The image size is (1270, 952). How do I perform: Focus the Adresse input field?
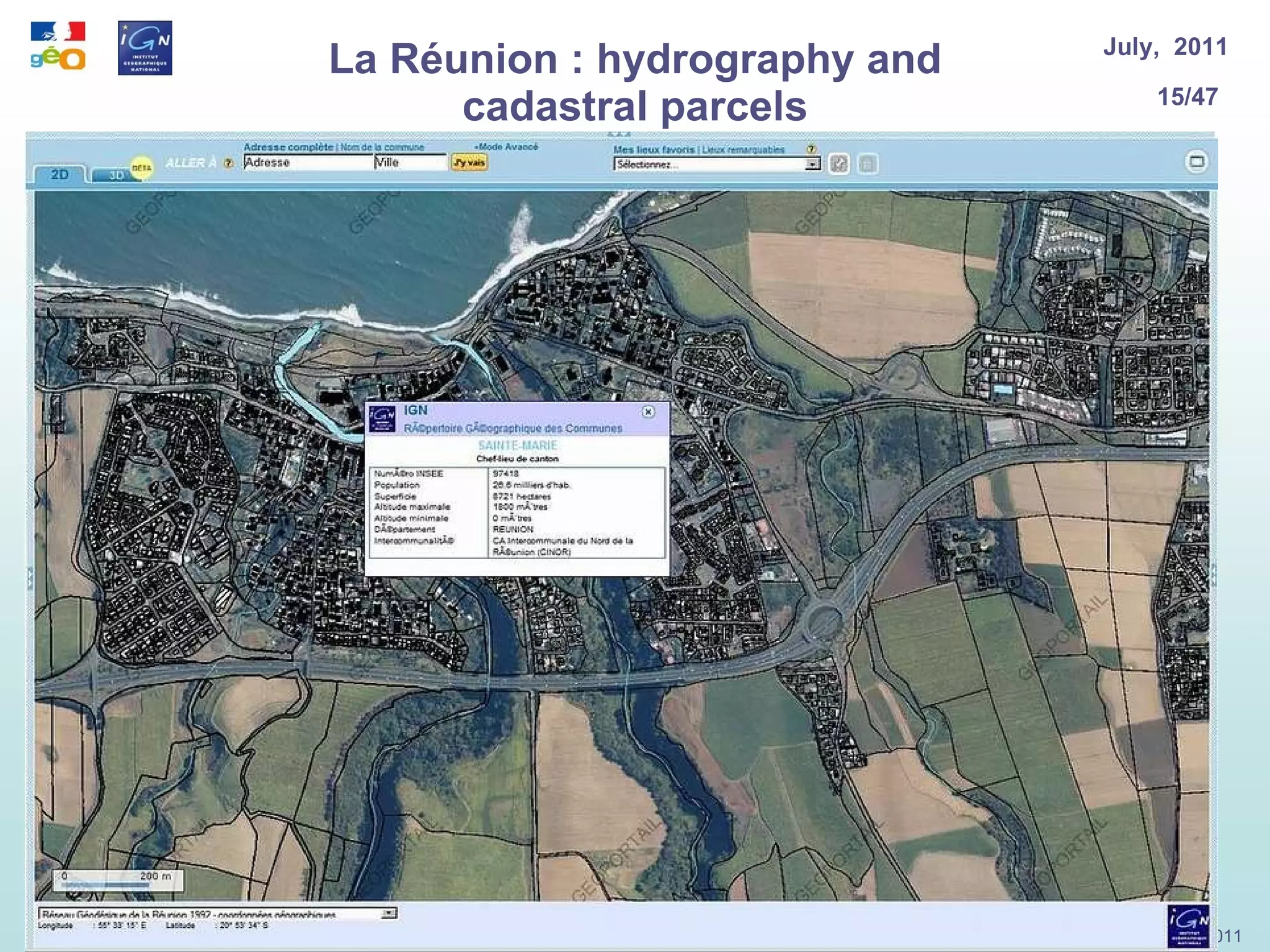click(308, 162)
